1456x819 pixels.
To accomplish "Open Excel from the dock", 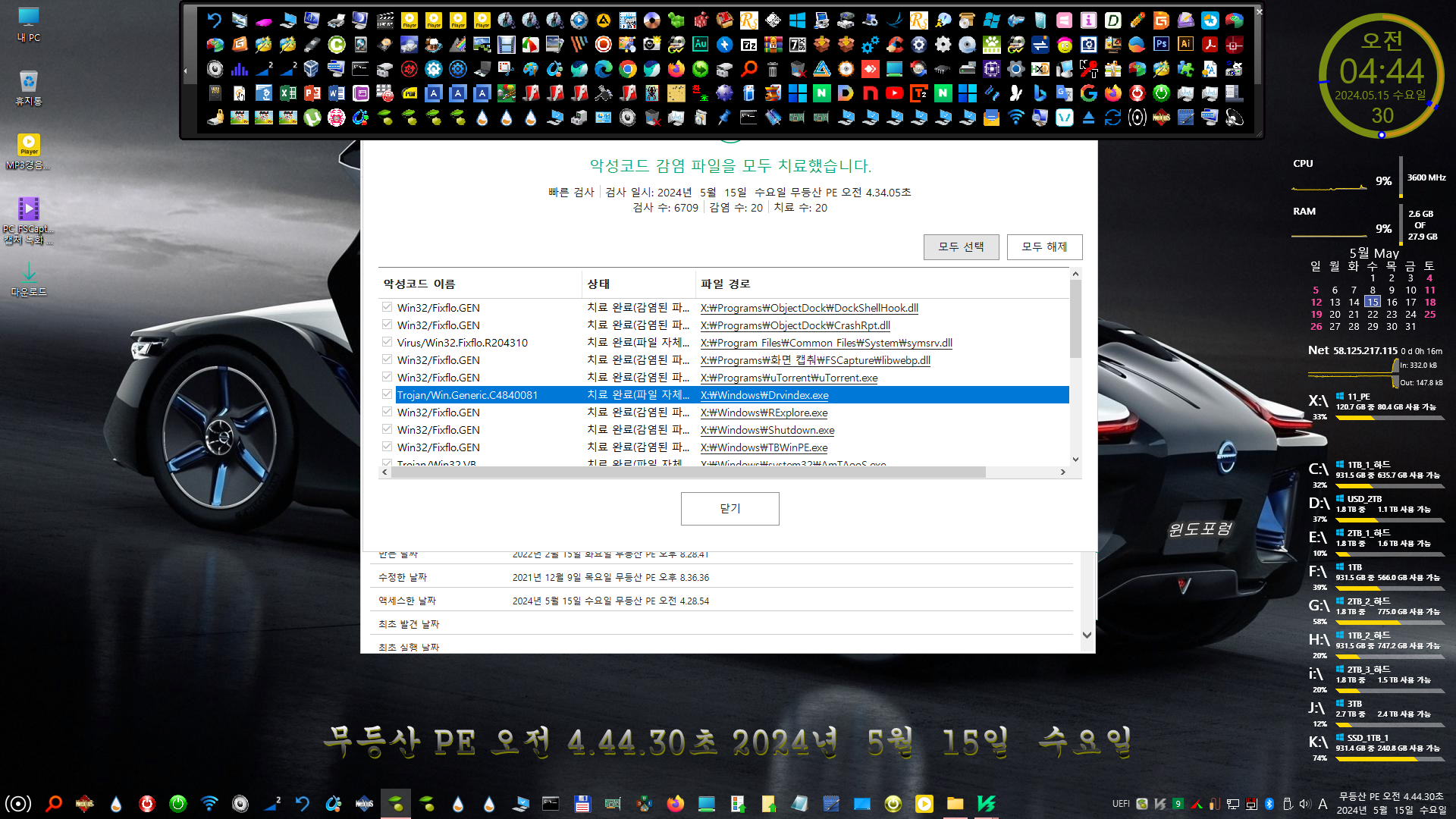I will pyautogui.click(x=288, y=93).
